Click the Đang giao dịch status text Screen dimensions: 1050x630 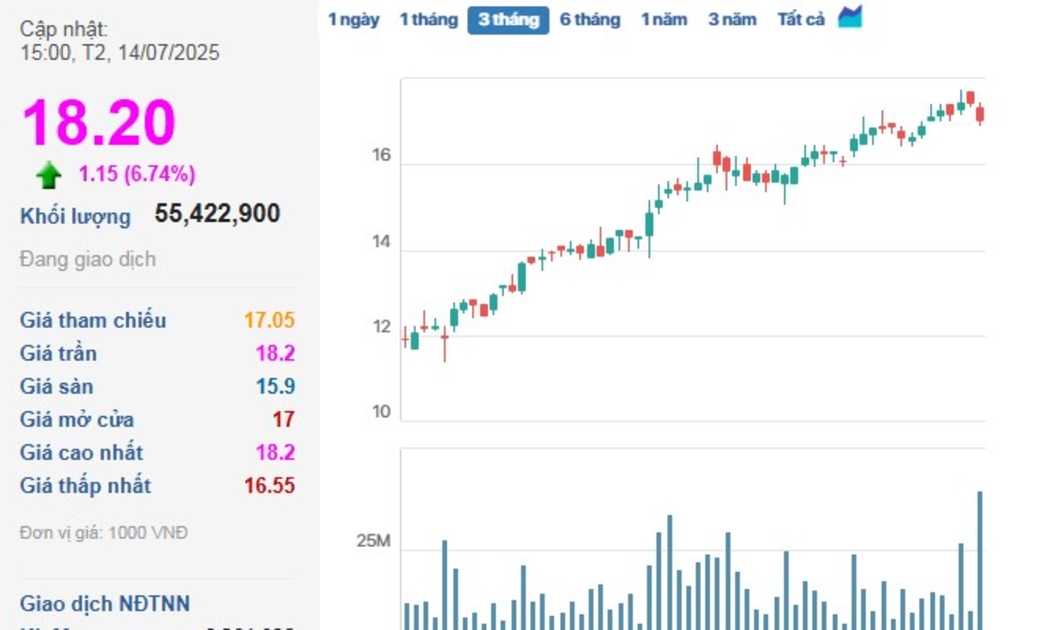[88, 260]
